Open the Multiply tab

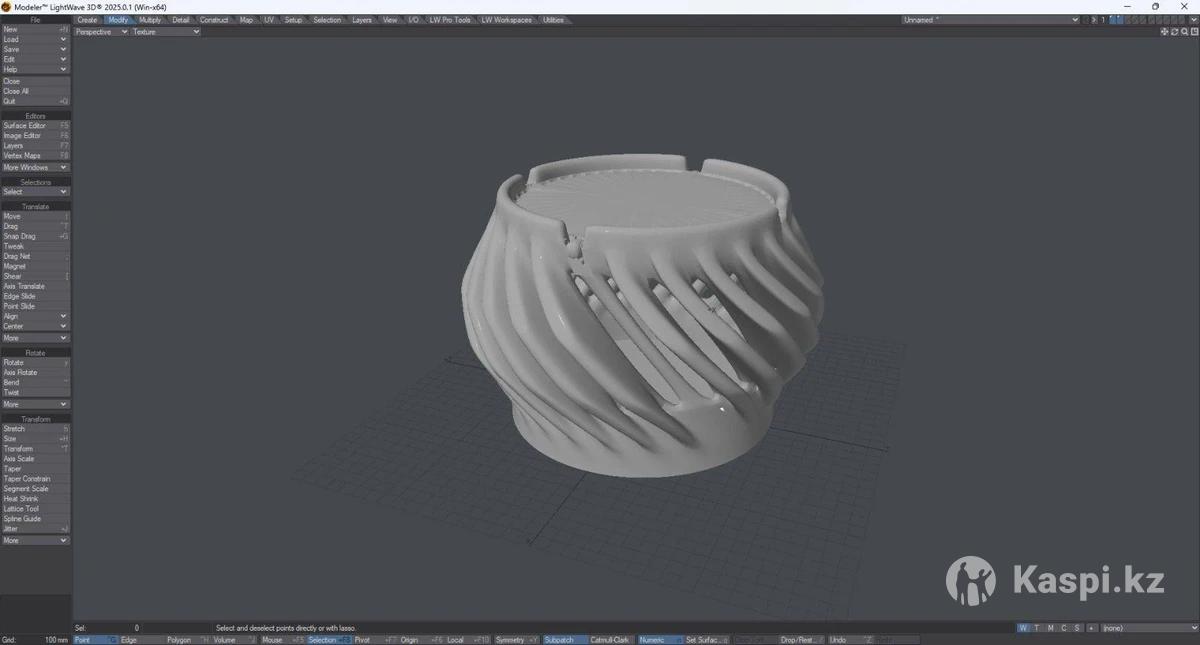tap(150, 20)
